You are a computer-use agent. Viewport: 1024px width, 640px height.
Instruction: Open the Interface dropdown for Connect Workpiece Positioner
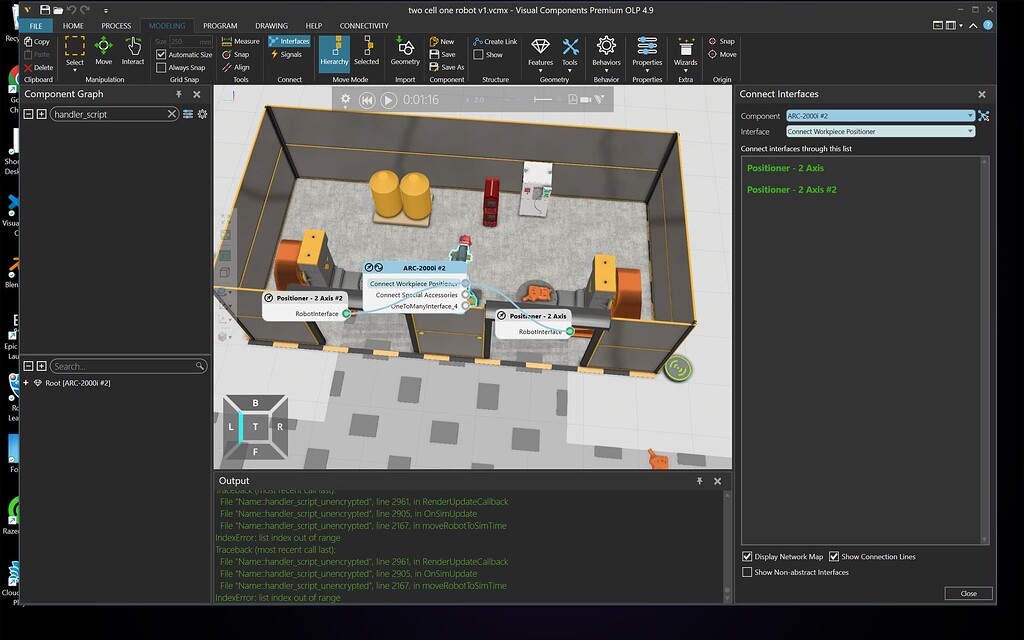point(880,131)
